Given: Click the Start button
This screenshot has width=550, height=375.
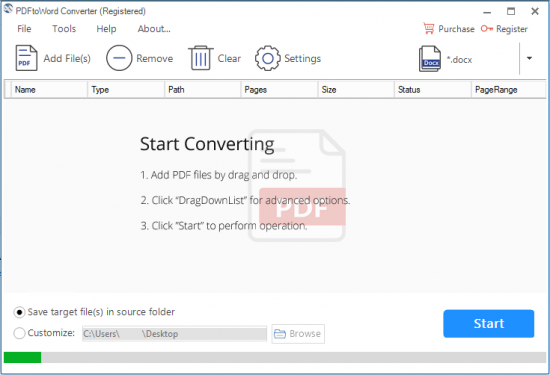Looking at the screenshot, I should pos(489,323).
